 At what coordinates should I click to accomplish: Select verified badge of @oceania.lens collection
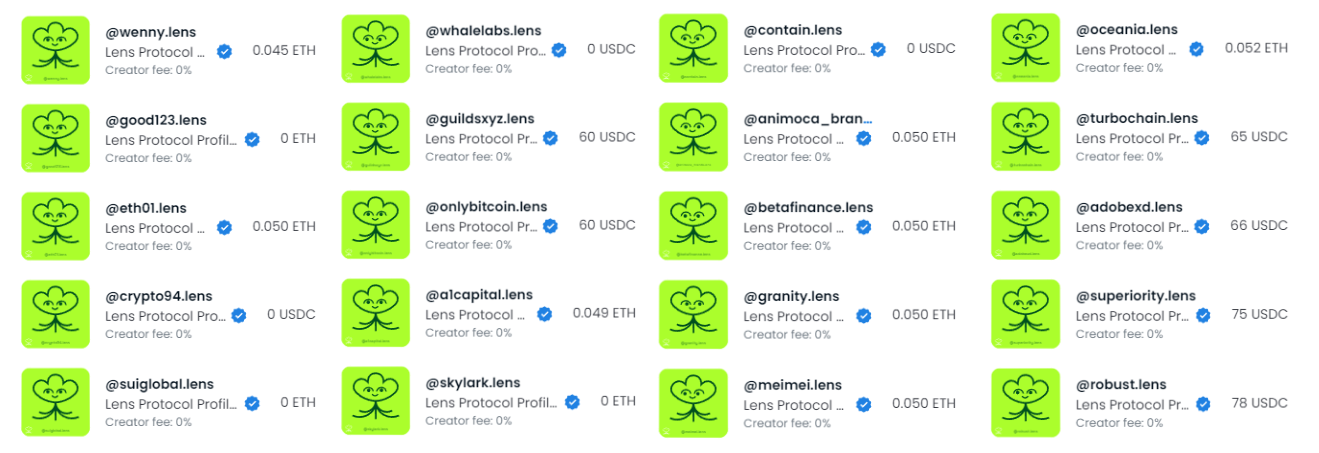click(1196, 49)
